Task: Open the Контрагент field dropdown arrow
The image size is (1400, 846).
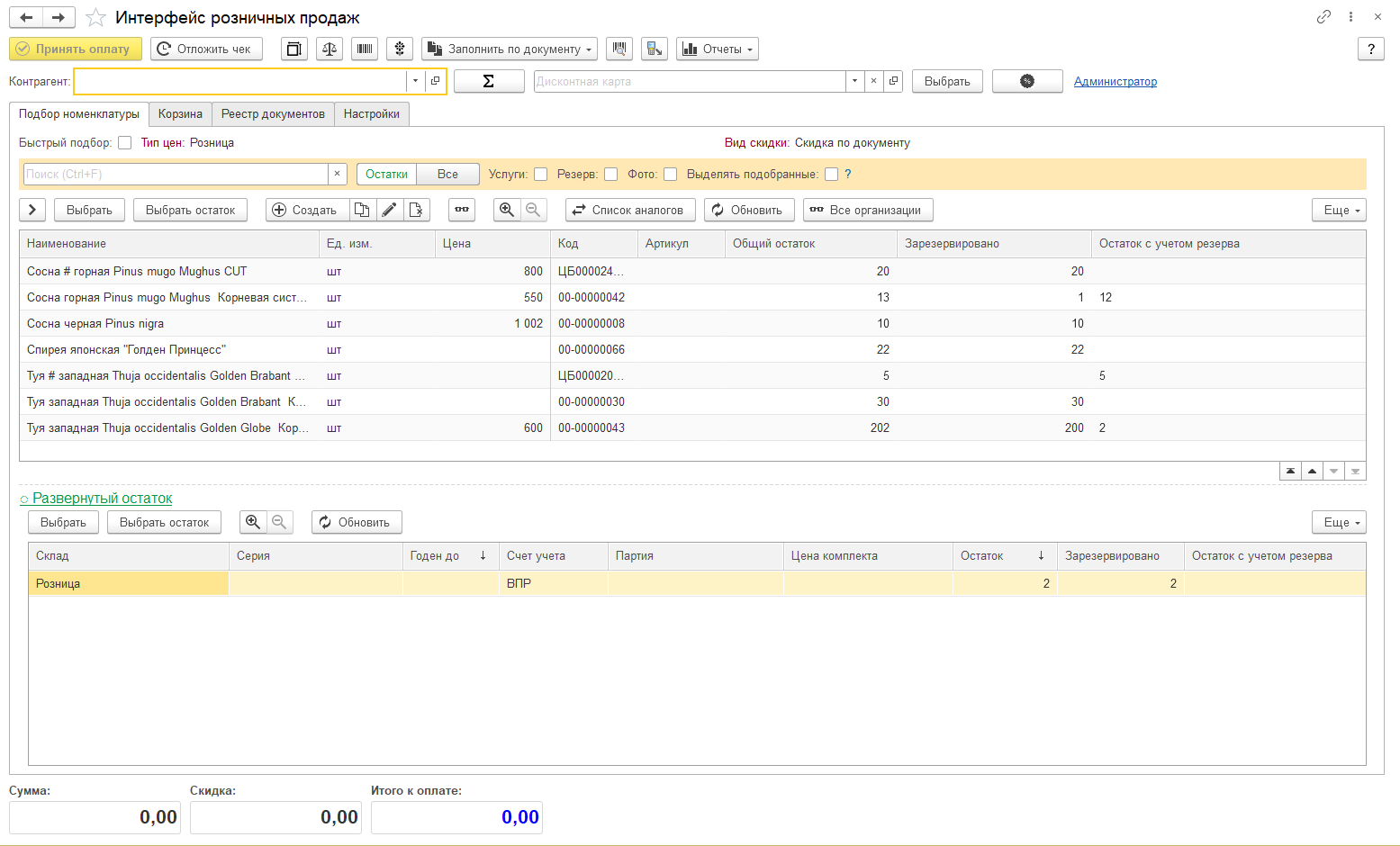Action: pyautogui.click(x=415, y=81)
